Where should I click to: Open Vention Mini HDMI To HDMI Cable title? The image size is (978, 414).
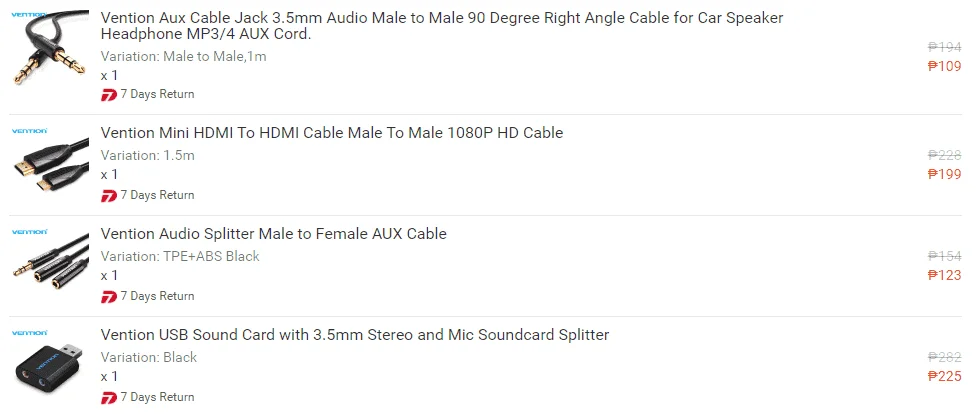tap(332, 133)
